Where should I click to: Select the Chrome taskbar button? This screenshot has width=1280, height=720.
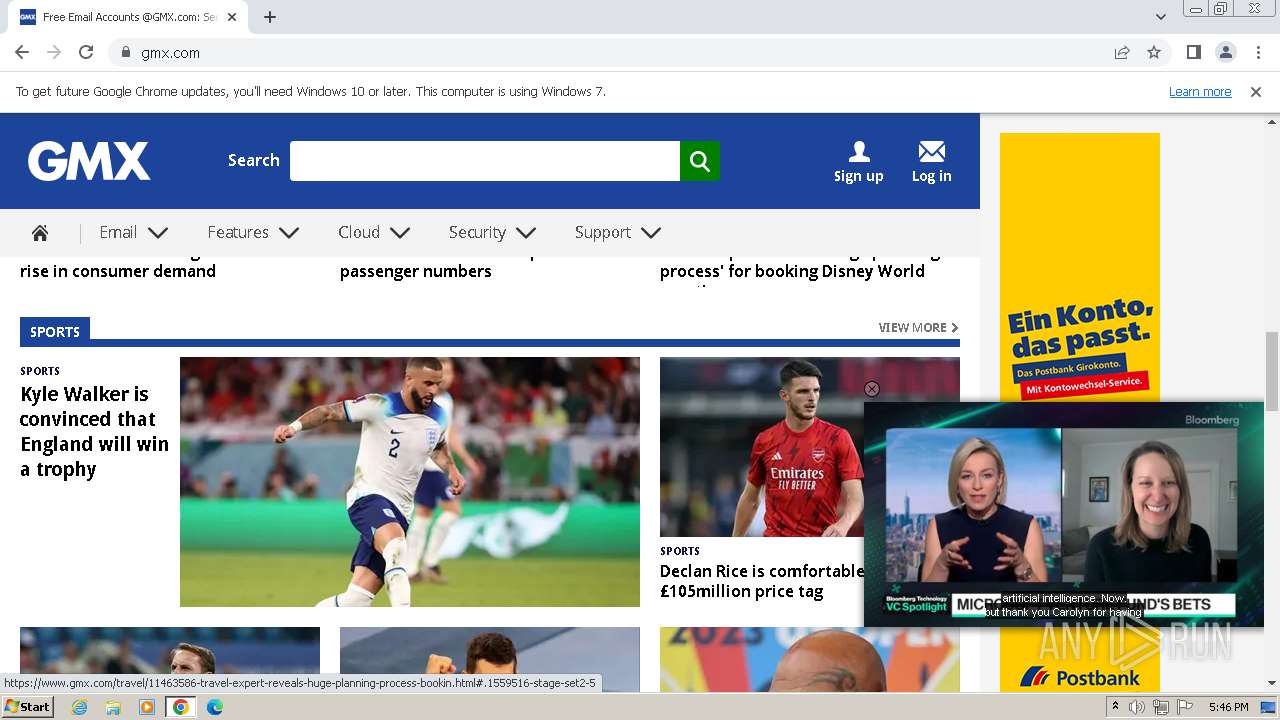[x=180, y=707]
